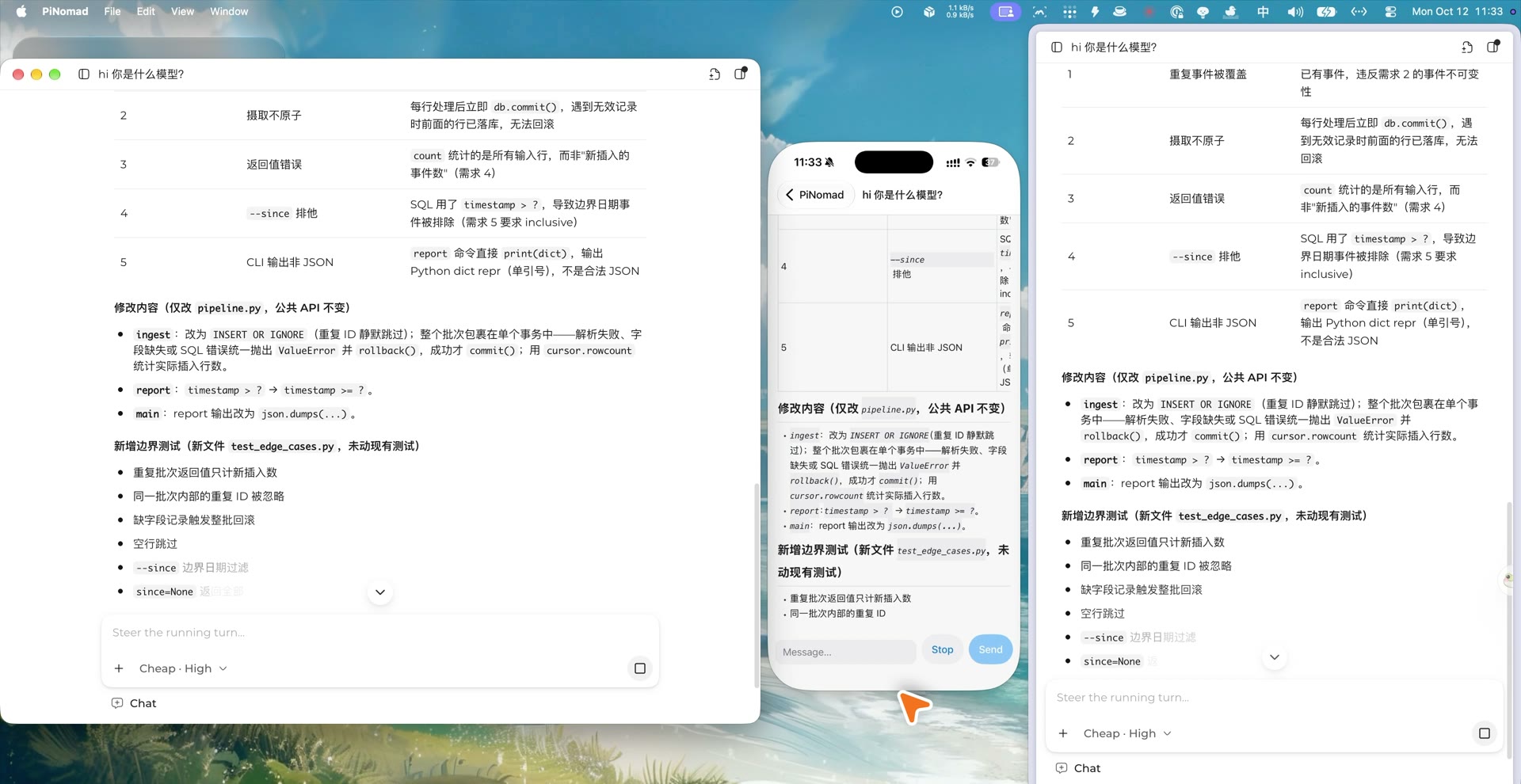Go back to PiNomad in phone view
Viewport: 1521px width, 784px height.
click(x=814, y=195)
